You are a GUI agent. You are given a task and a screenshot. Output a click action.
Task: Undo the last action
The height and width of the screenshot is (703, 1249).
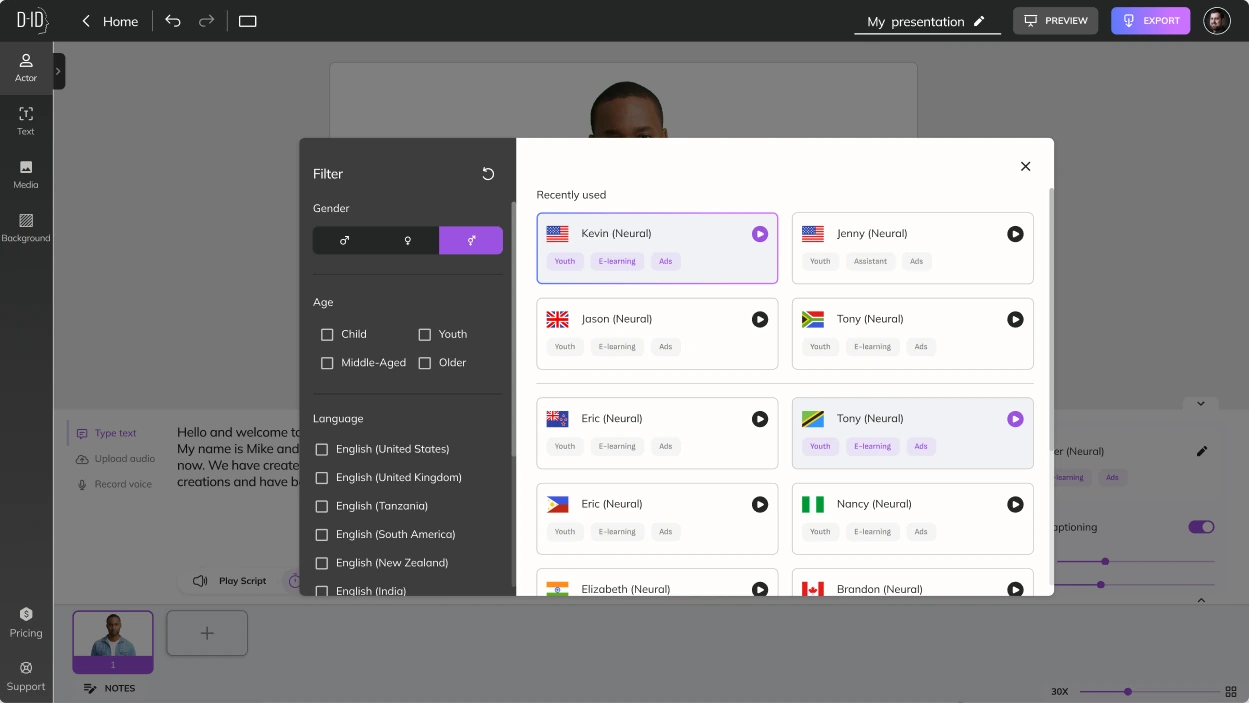tap(173, 21)
